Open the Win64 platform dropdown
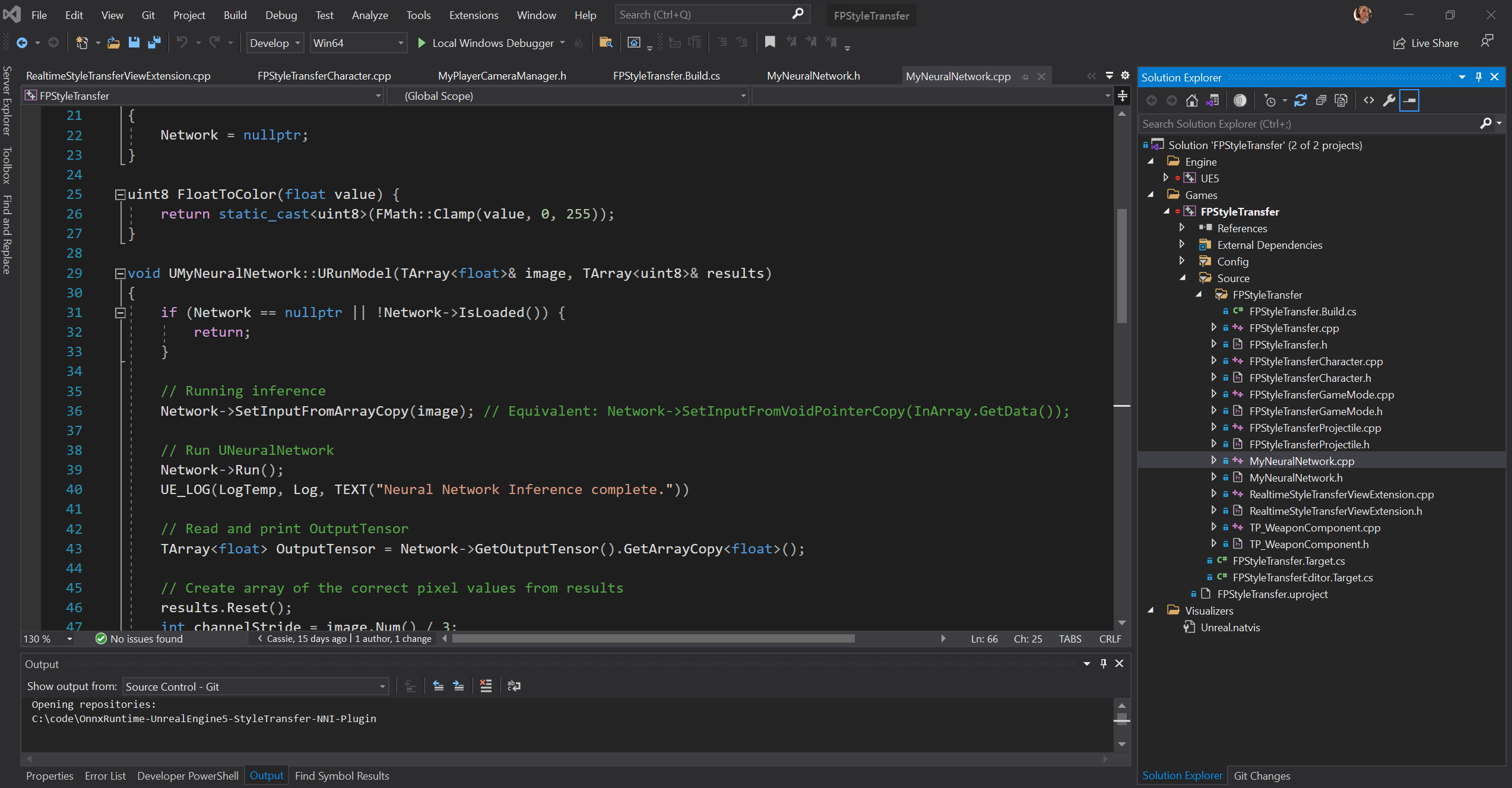 pyautogui.click(x=358, y=43)
